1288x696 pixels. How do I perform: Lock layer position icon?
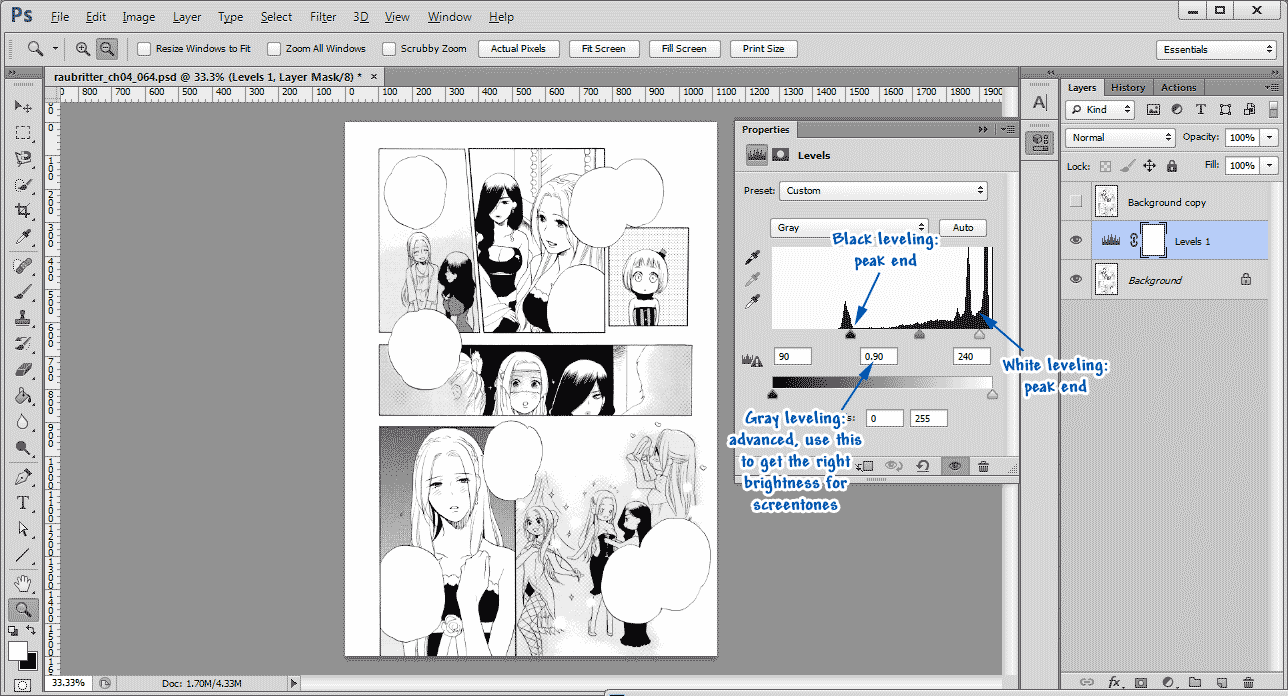tap(1150, 166)
